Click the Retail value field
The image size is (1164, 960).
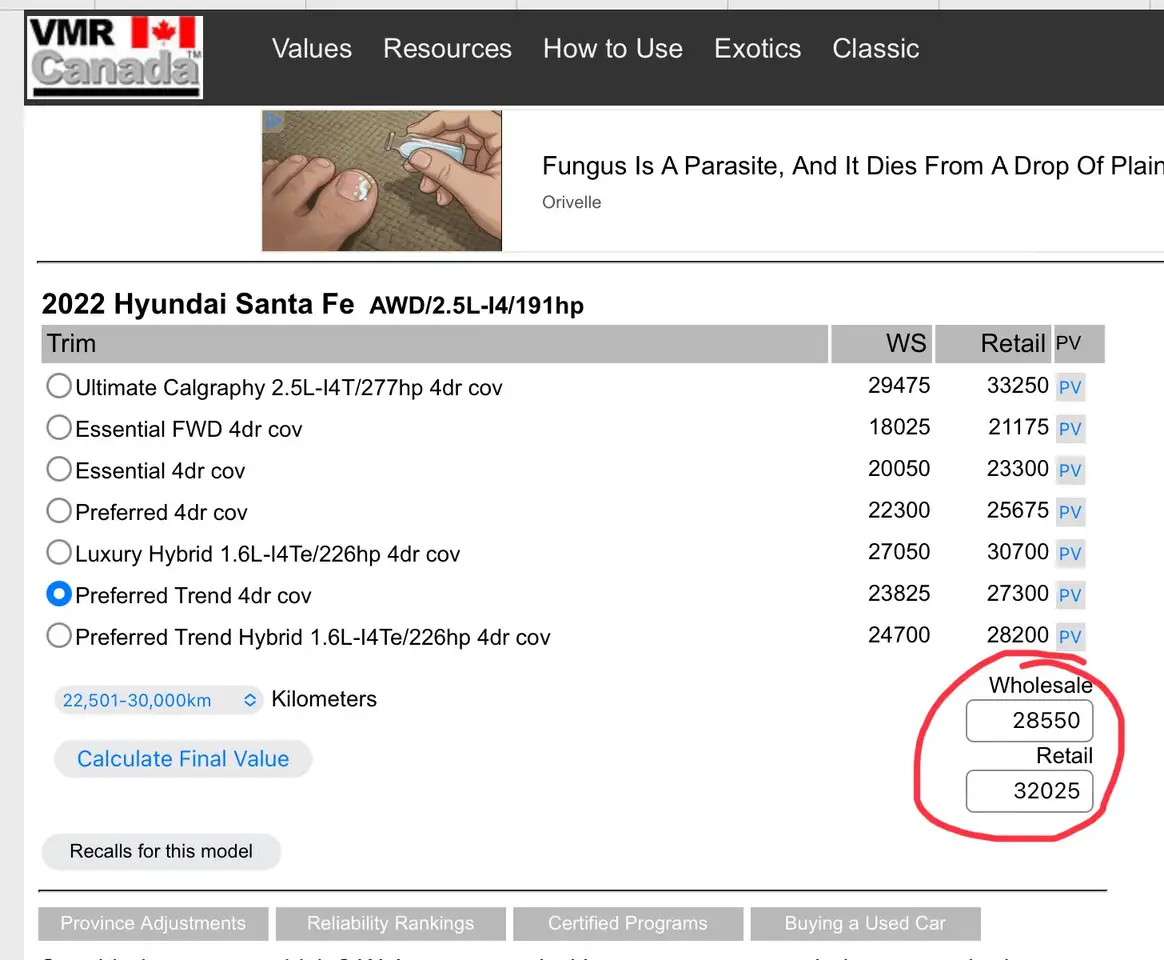[1030, 791]
